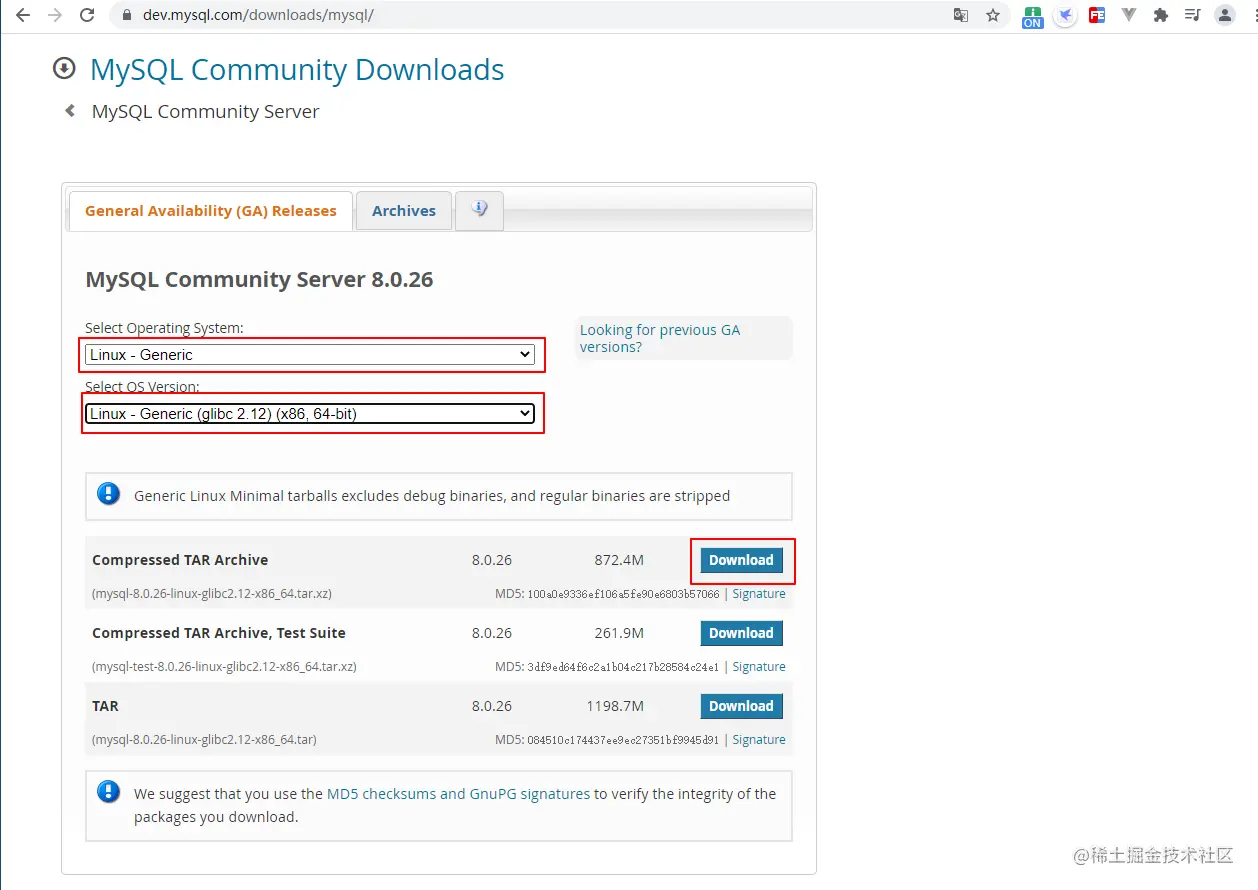Open the media control playlist icon
This screenshot has height=890, width=1258.
pyautogui.click(x=1192, y=15)
